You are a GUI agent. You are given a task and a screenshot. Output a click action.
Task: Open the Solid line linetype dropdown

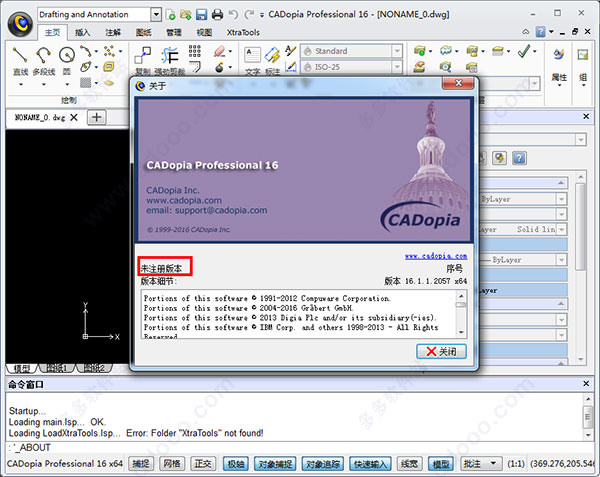561,230
